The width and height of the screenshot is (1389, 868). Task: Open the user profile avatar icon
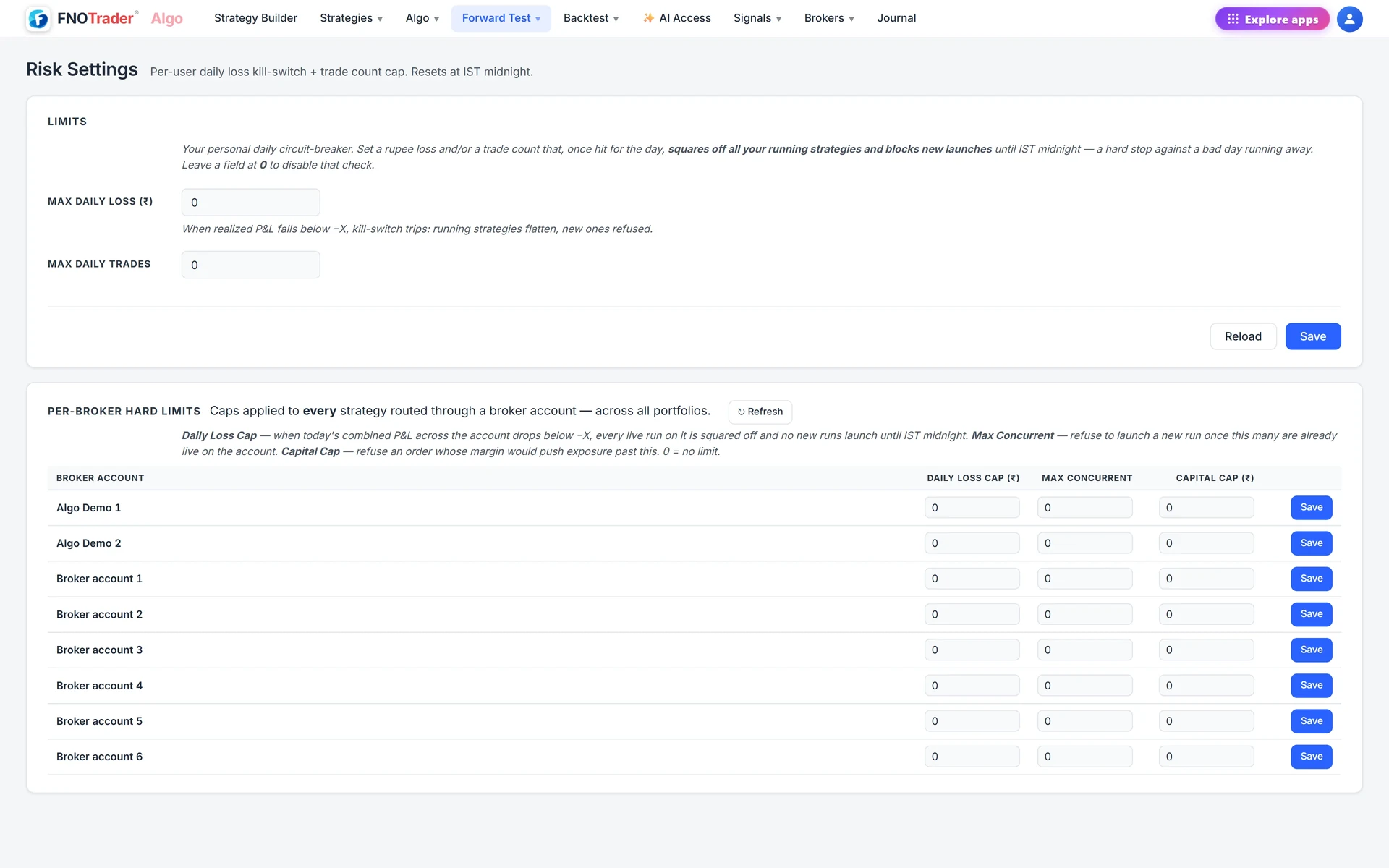pyautogui.click(x=1349, y=19)
